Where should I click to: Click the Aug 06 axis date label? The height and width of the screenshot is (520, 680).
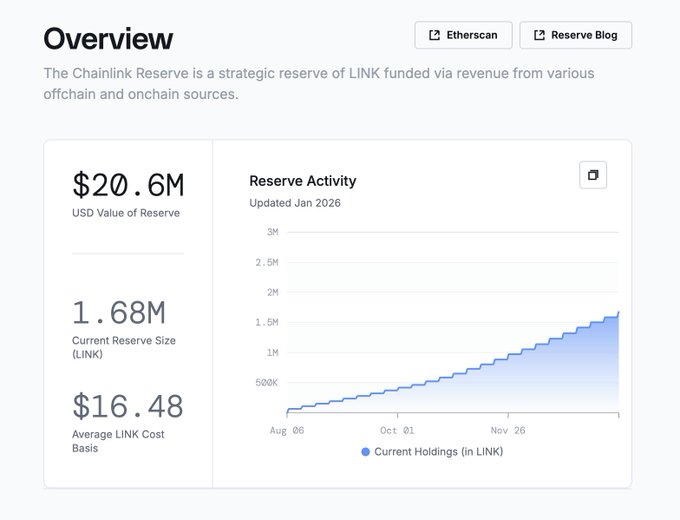[x=286, y=431]
